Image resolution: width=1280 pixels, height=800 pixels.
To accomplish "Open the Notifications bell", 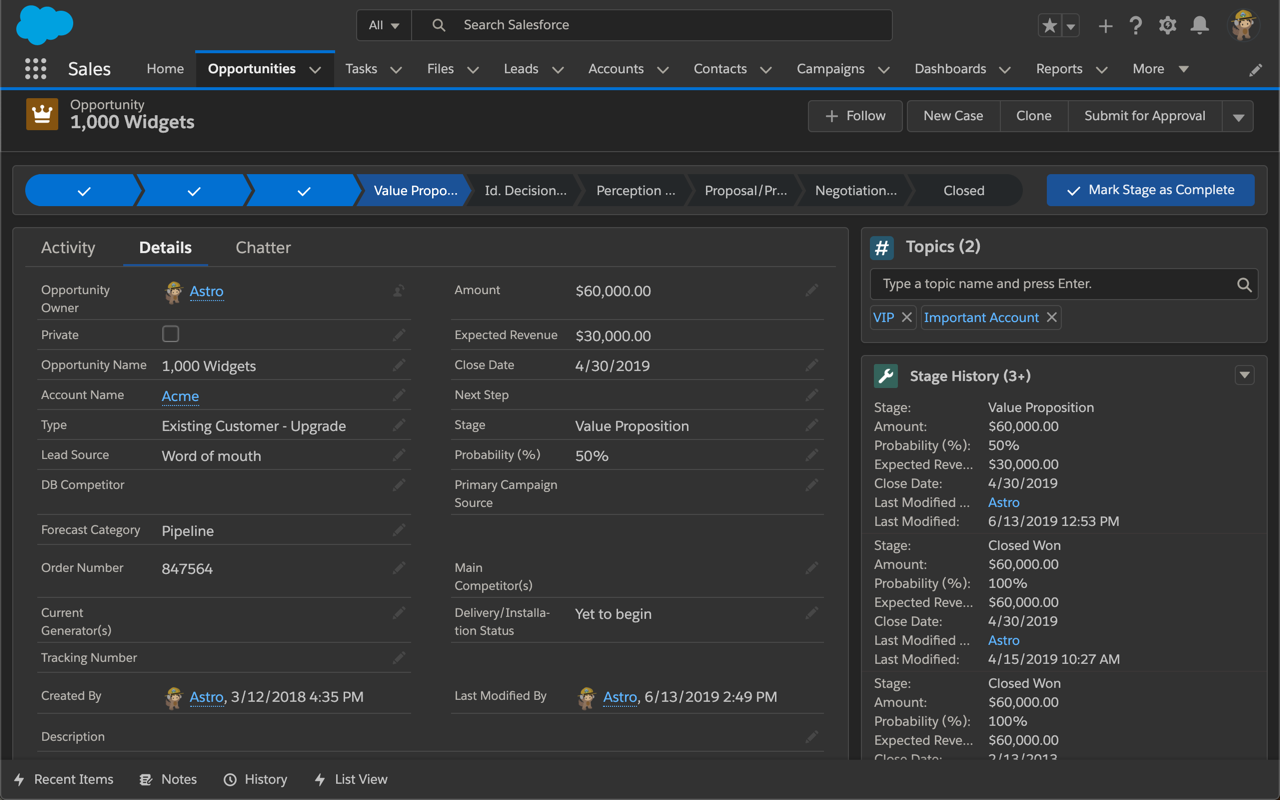I will tap(1200, 26).
